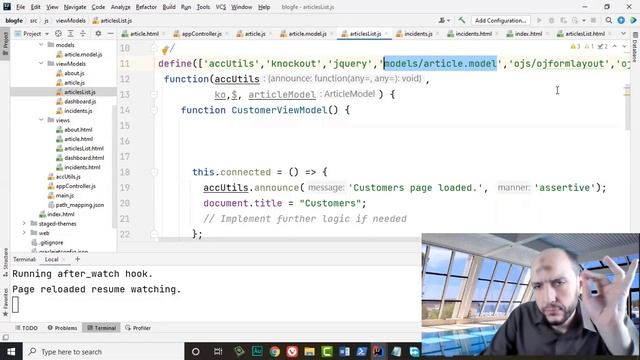Click the build hammer icon

coord(462,20)
